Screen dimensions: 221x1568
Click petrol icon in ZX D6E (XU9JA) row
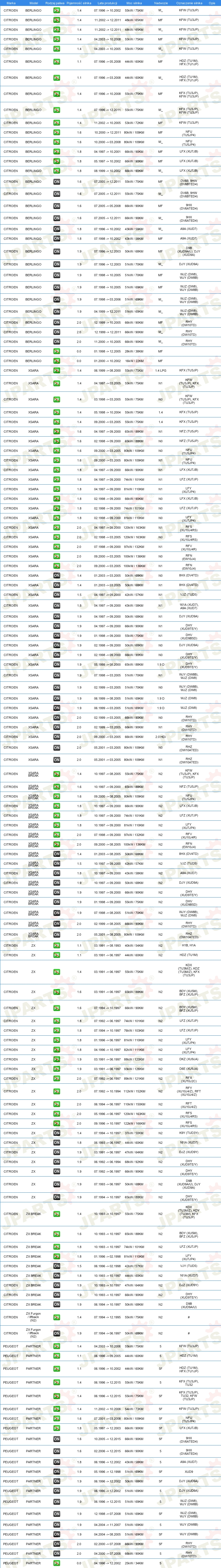click(x=57, y=1069)
